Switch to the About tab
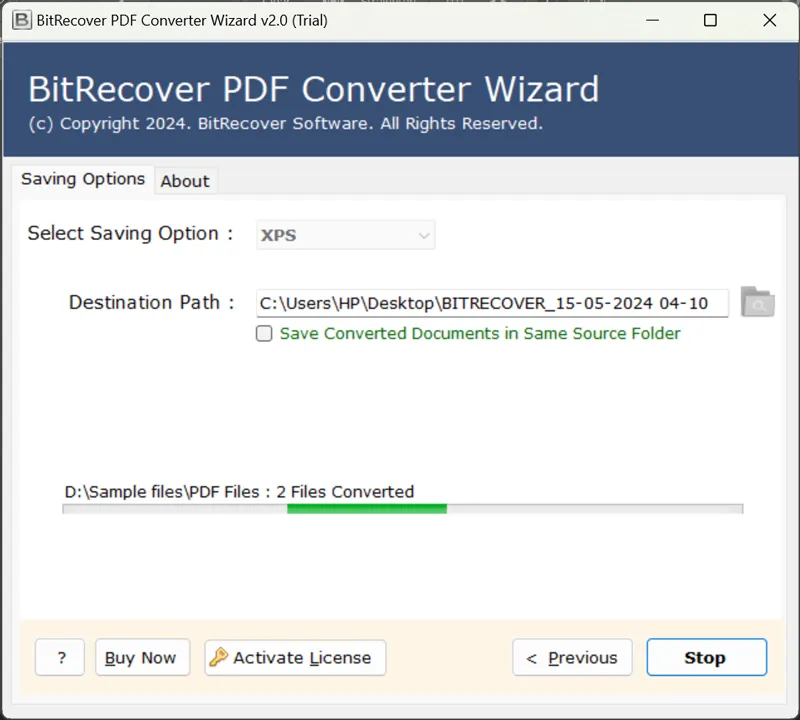 click(x=185, y=181)
